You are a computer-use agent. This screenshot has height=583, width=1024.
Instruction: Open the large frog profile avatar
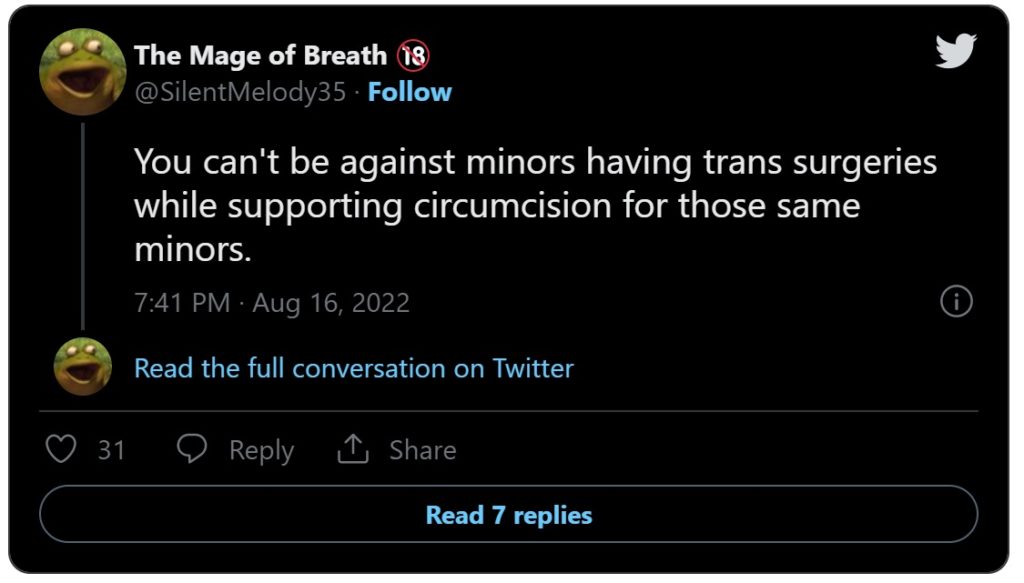tap(82, 73)
